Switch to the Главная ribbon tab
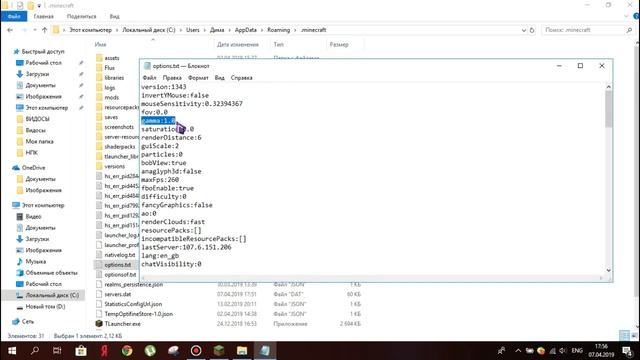This screenshot has height=360, width=640. (x=43, y=16)
